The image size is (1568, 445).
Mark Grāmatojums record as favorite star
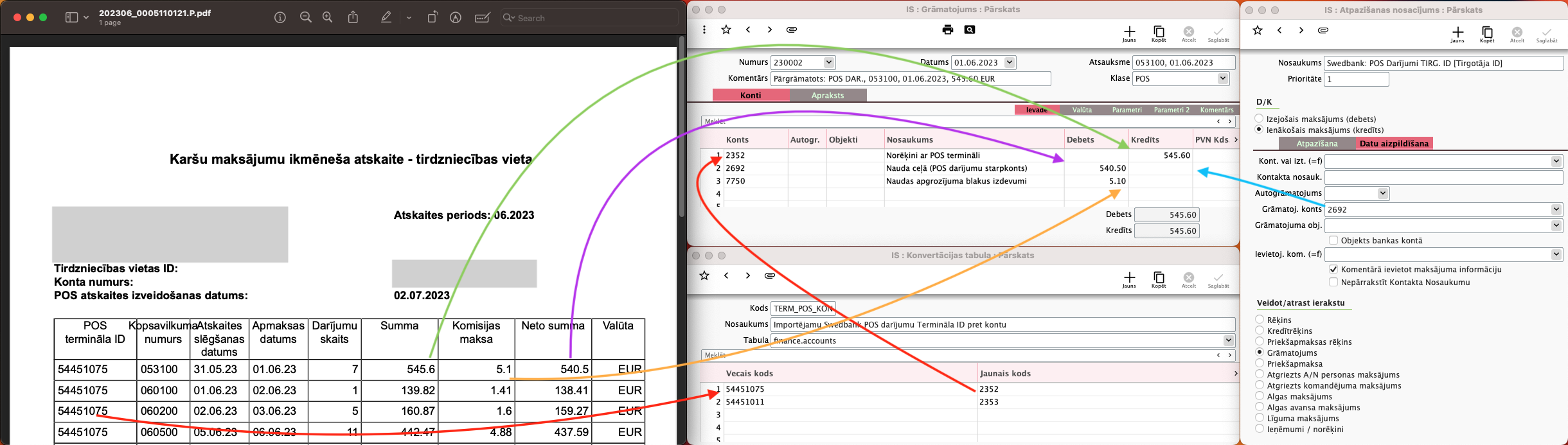[726, 30]
